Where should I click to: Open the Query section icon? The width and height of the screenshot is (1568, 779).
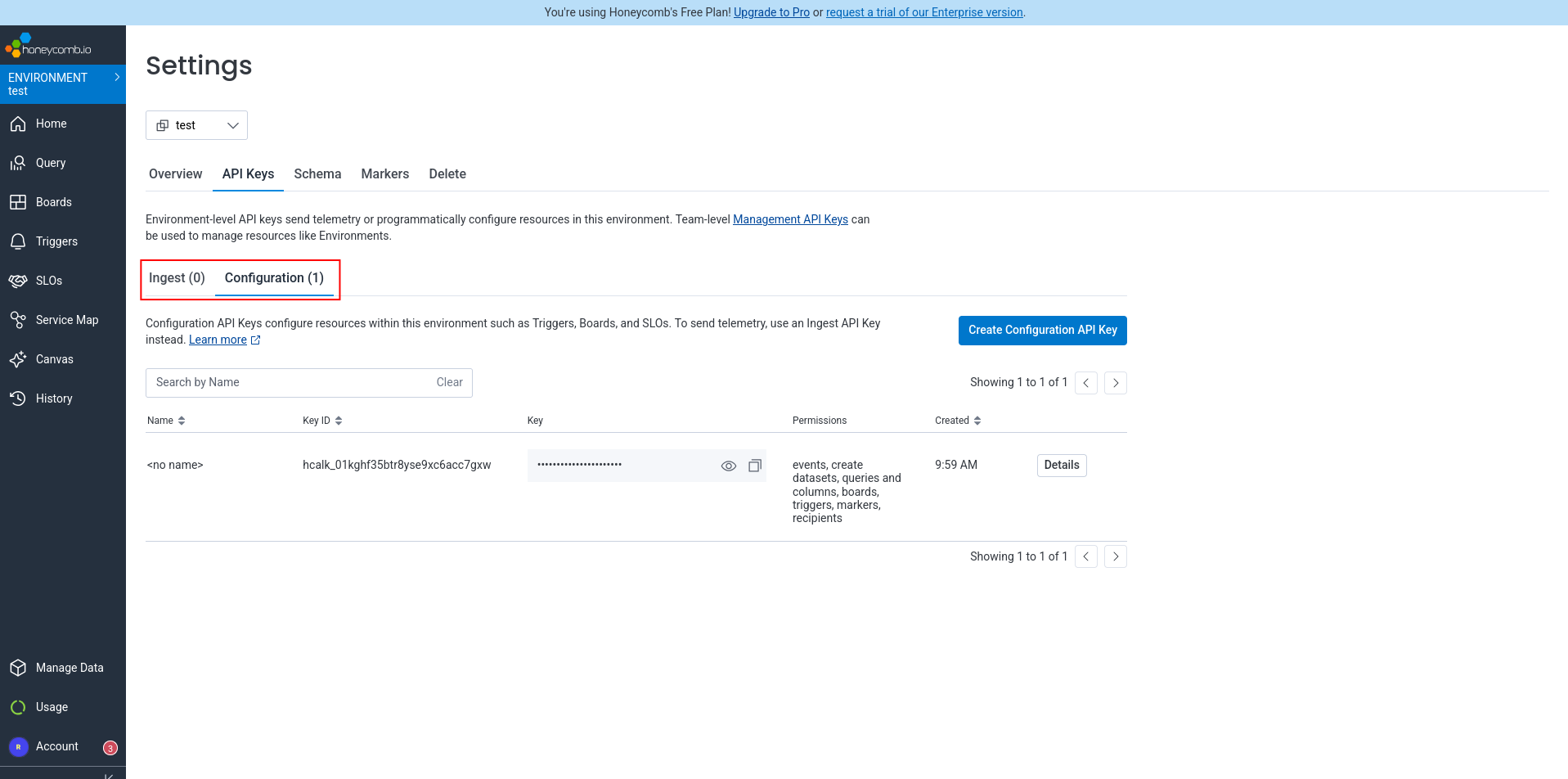pos(18,164)
